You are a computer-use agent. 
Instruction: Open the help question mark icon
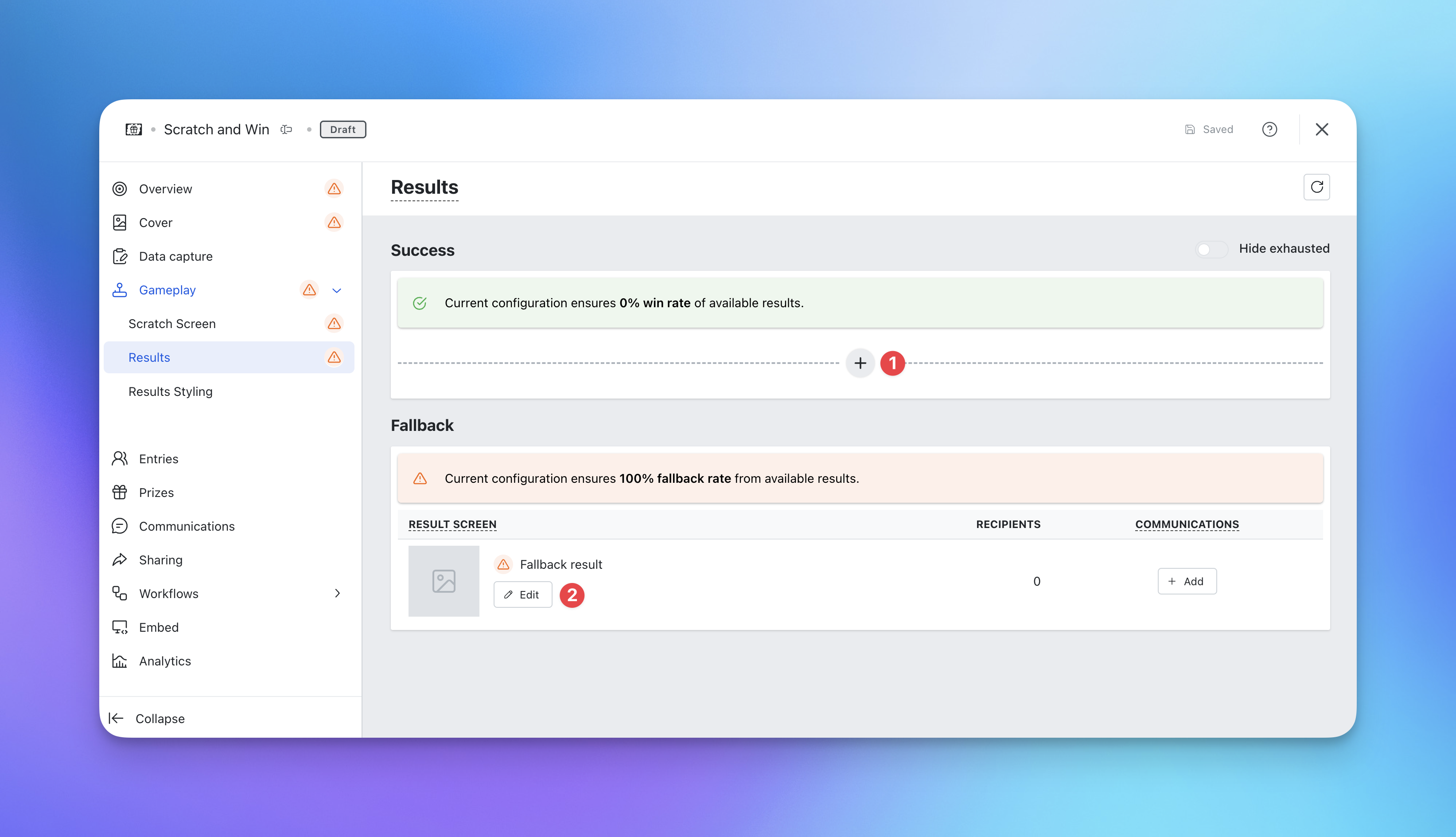[x=1269, y=129]
